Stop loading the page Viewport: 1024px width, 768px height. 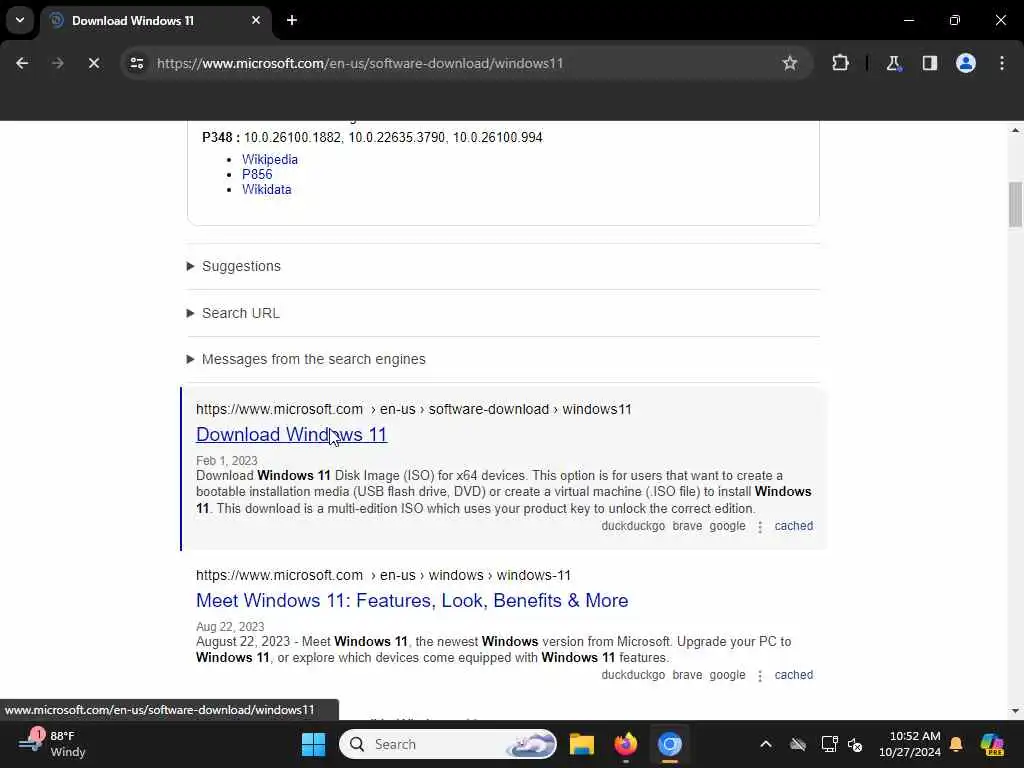point(93,63)
